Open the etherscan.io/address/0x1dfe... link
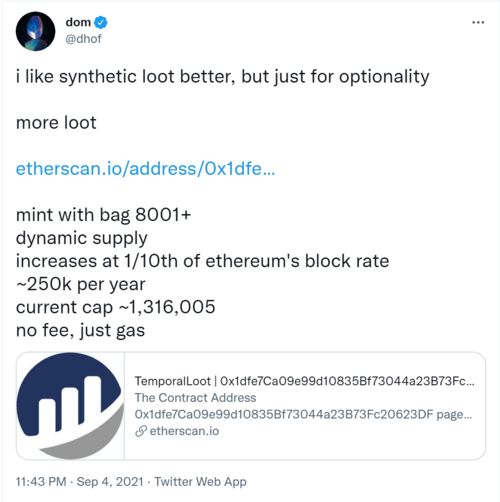500x502 pixels. [146, 169]
